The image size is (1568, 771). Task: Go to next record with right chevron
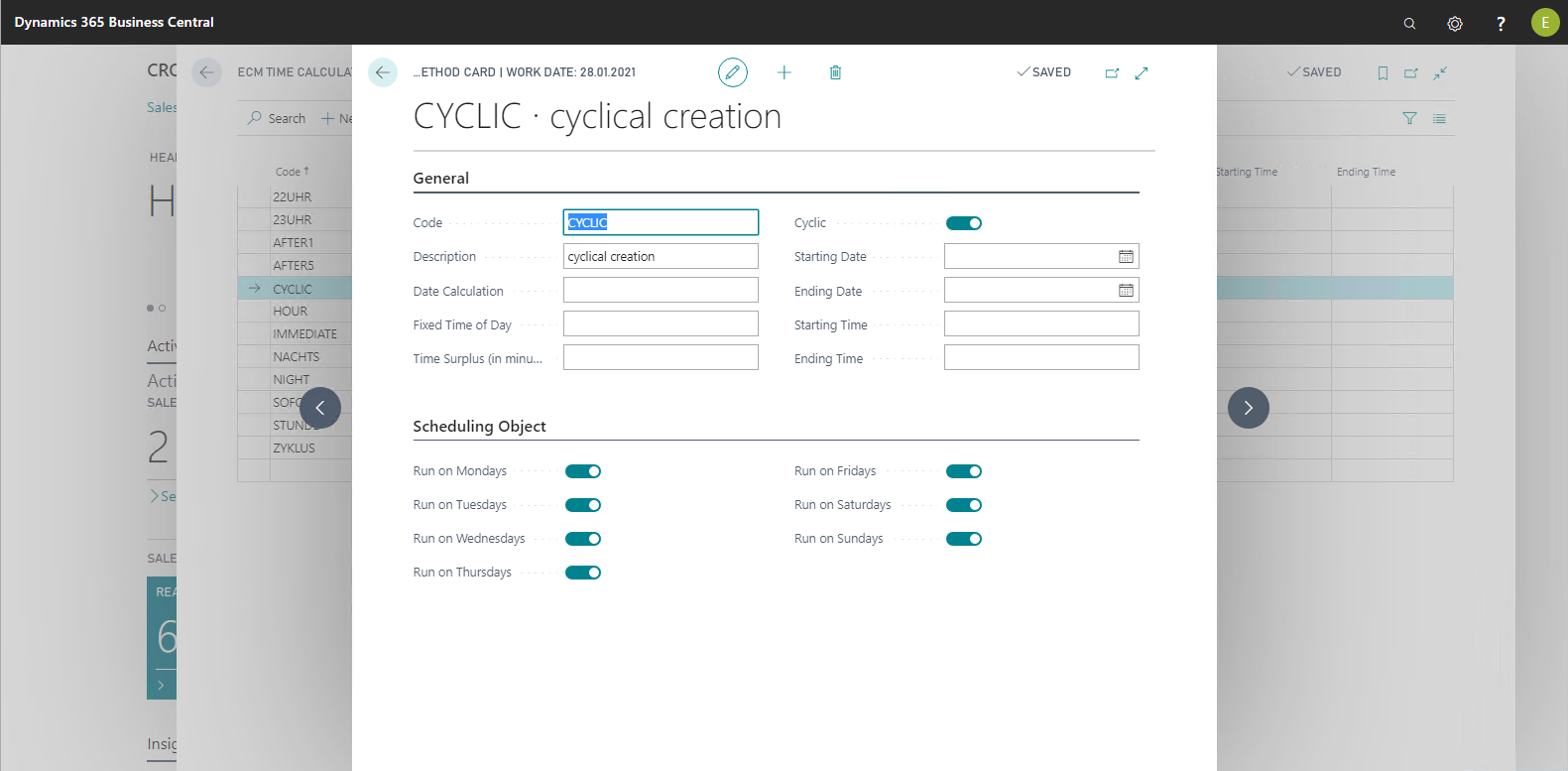tap(1249, 408)
